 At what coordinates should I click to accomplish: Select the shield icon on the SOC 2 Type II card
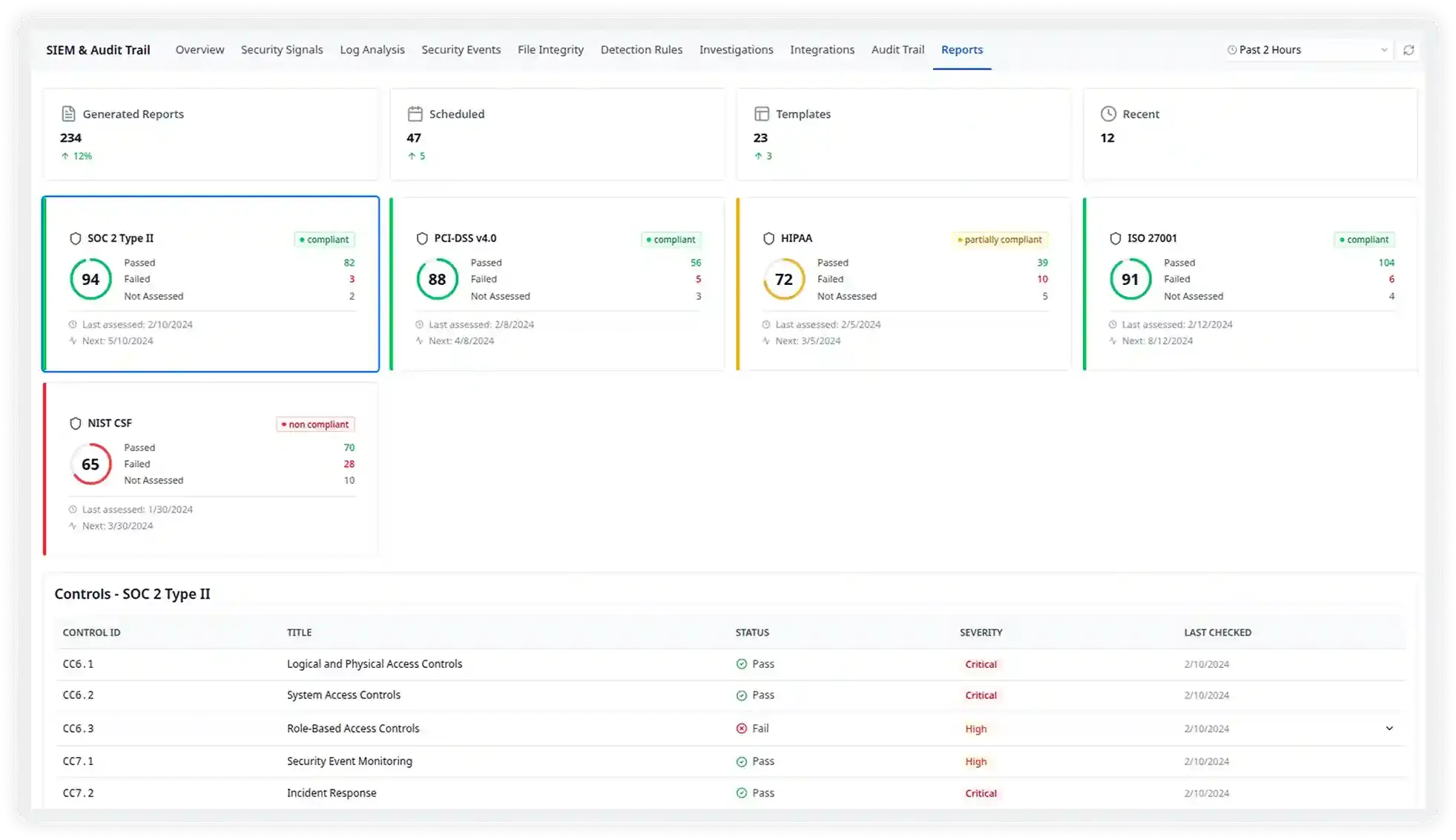tap(76, 238)
